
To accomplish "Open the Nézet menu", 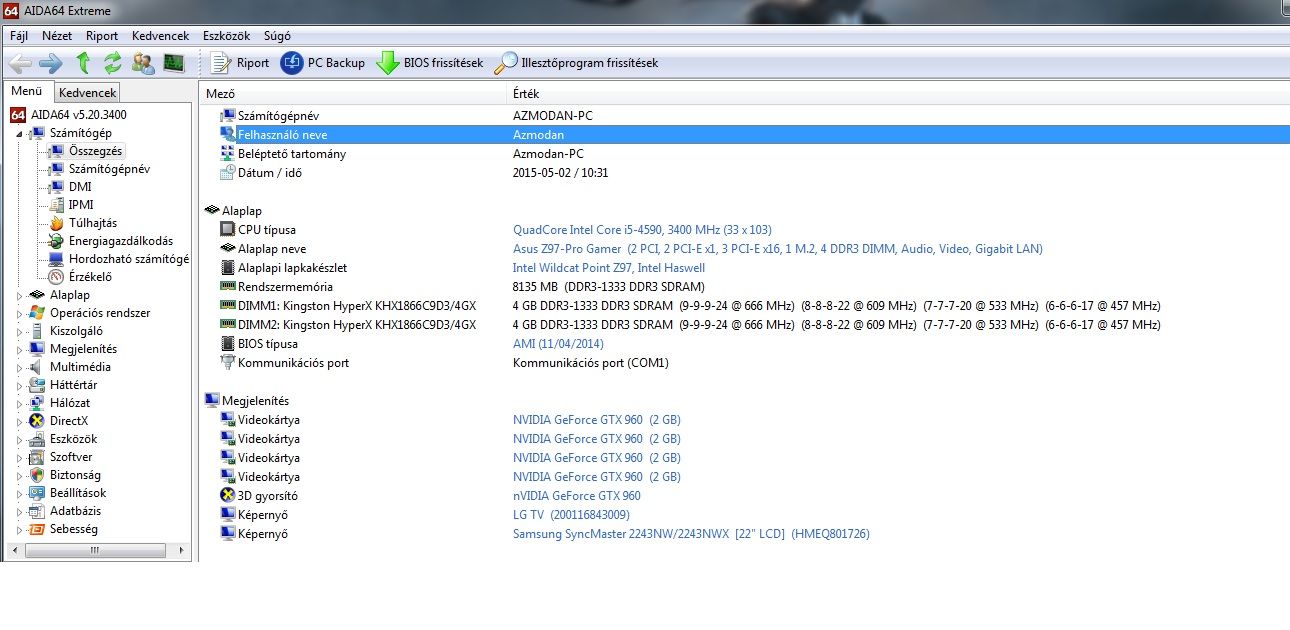I will pos(57,36).
